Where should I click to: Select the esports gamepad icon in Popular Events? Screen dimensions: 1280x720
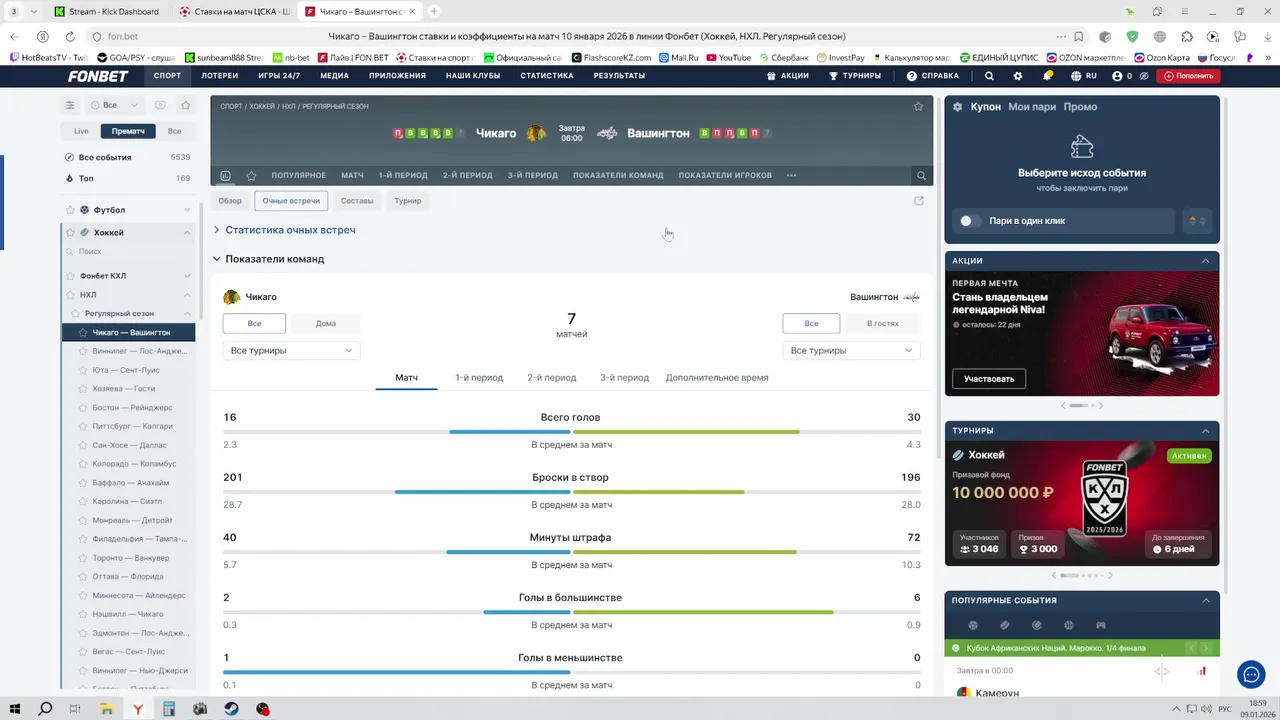click(1101, 625)
